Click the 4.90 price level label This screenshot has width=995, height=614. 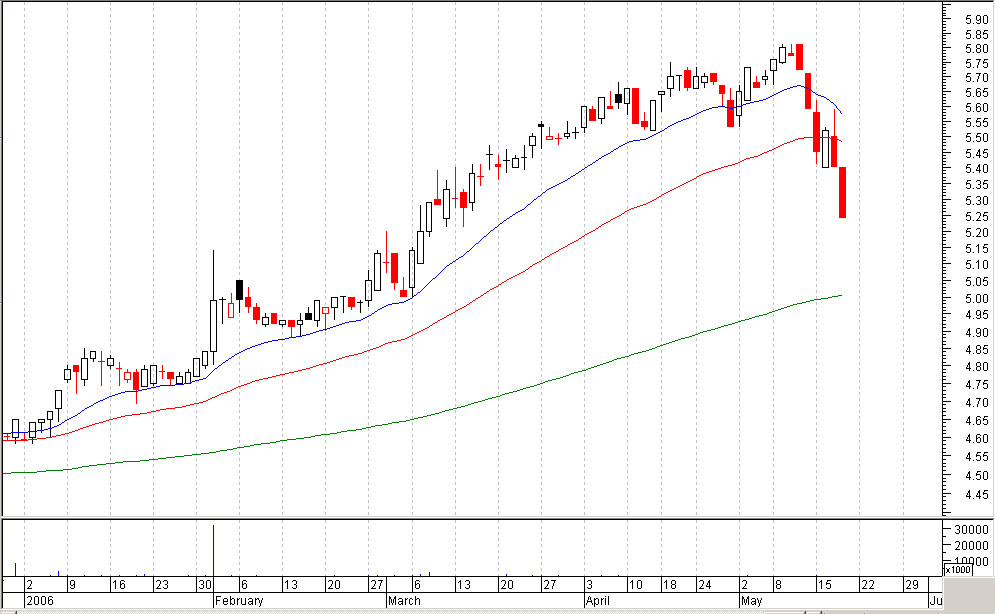tap(977, 332)
